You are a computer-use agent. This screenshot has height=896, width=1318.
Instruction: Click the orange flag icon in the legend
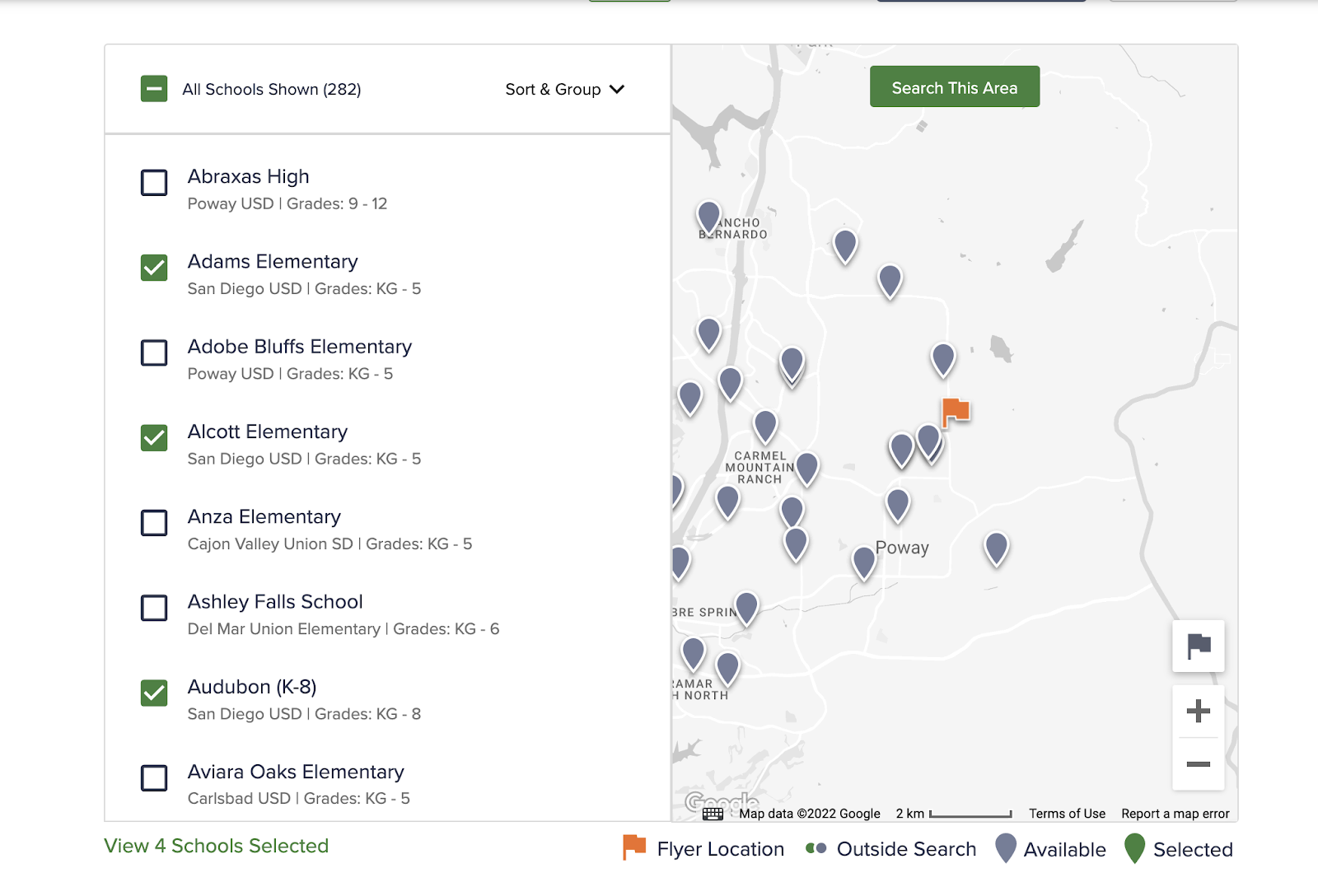(x=633, y=847)
